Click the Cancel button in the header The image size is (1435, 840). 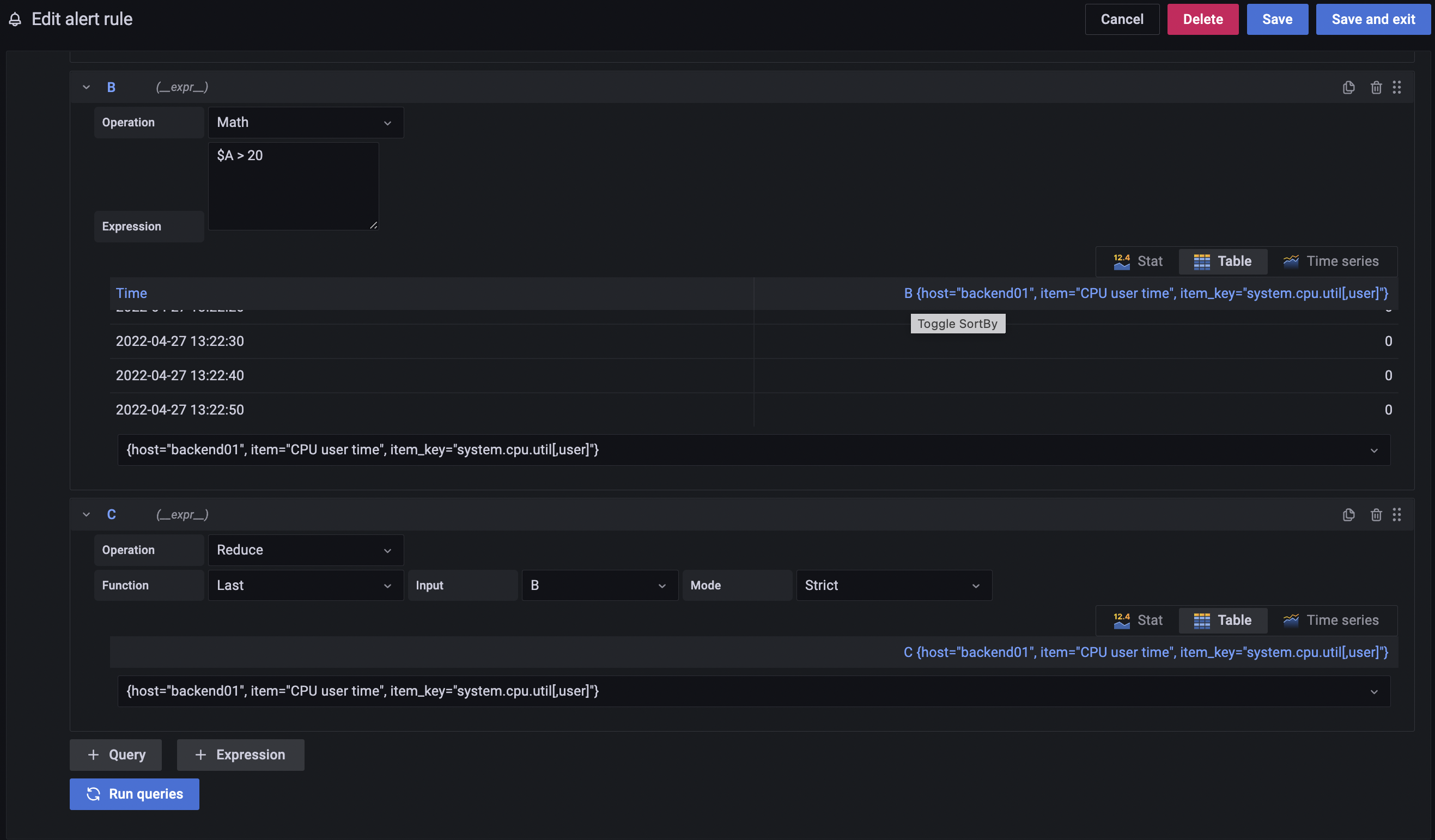1121,19
